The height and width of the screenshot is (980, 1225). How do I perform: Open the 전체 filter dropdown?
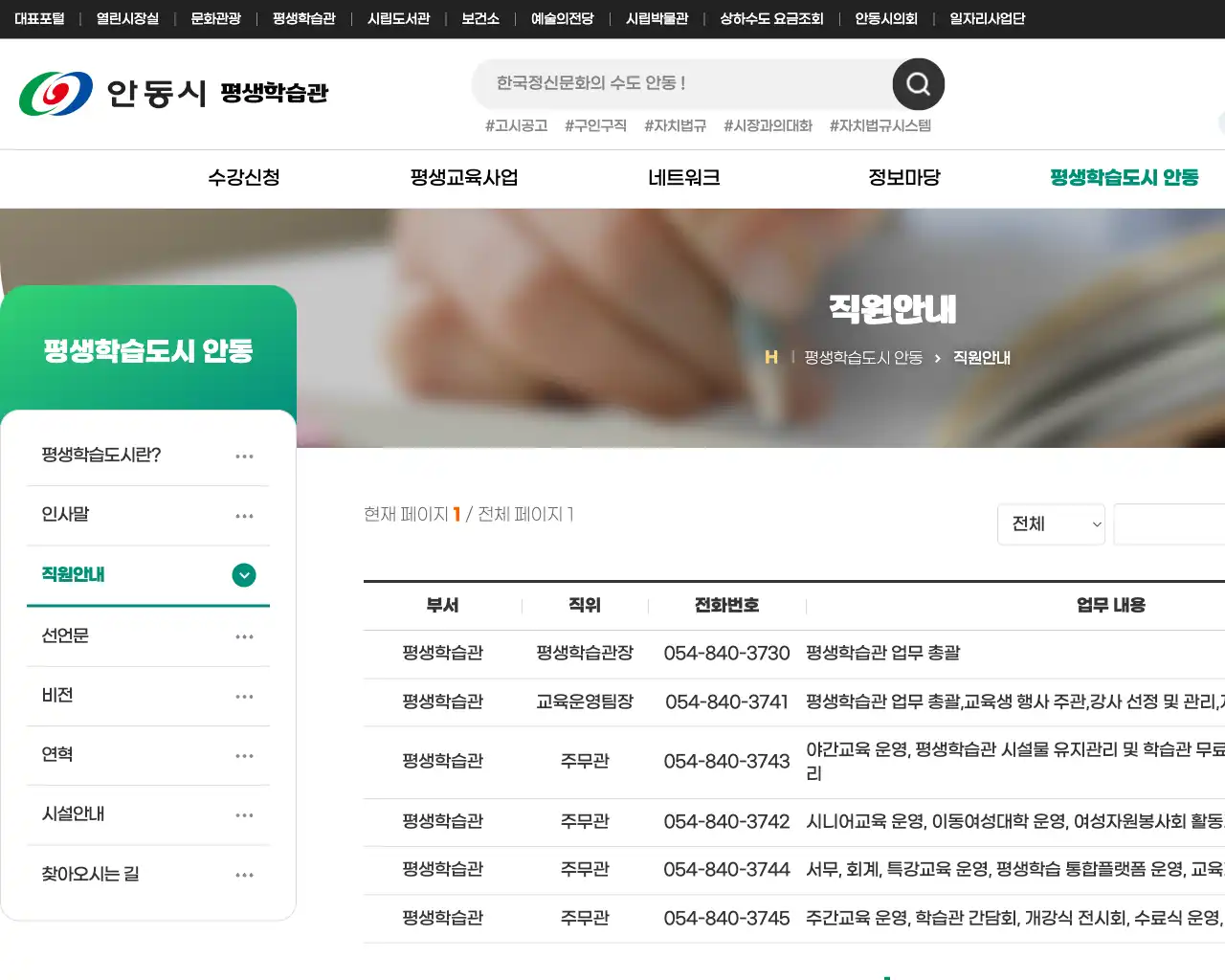pos(1051,524)
